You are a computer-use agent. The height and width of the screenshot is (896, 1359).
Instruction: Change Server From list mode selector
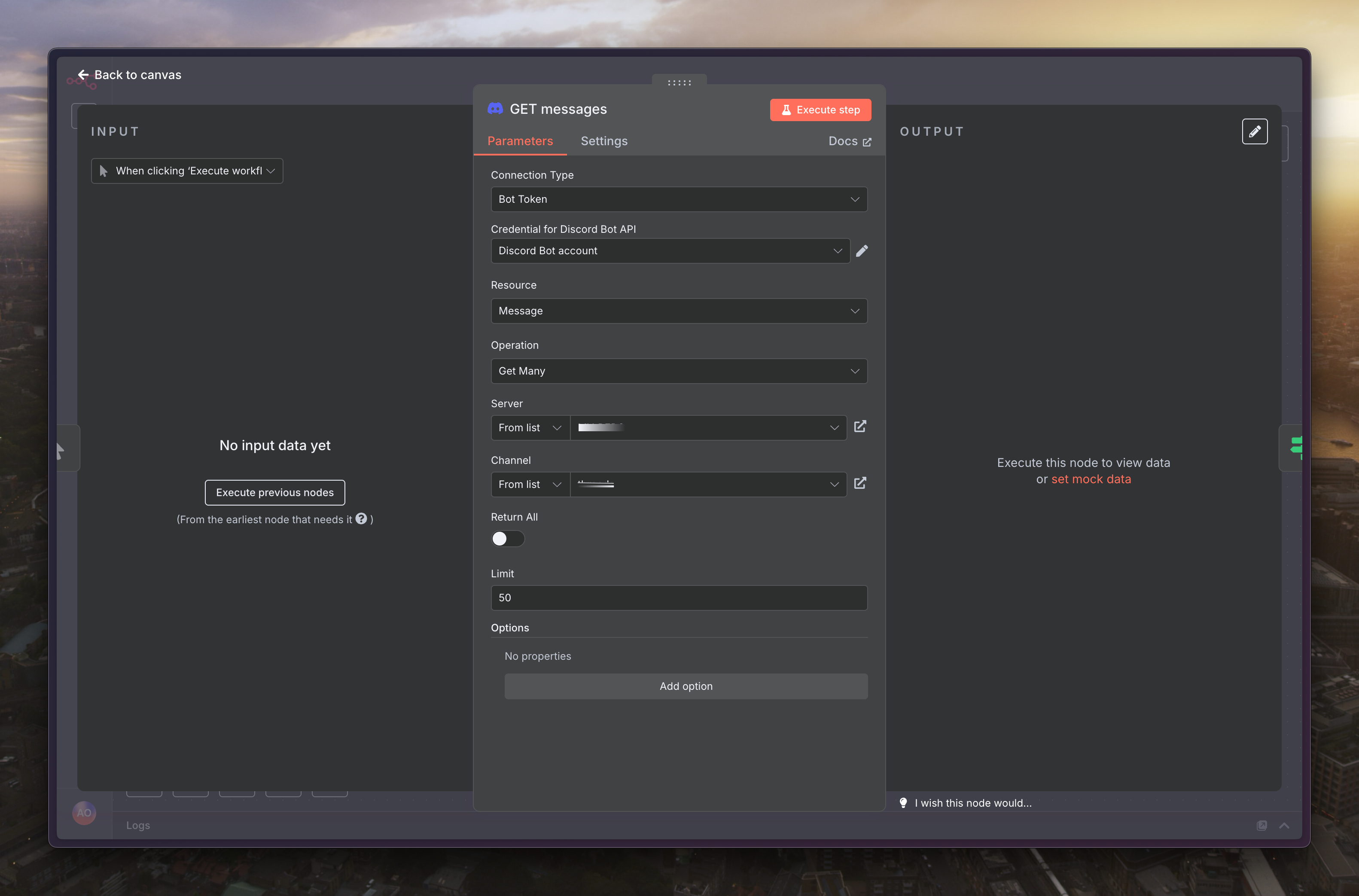click(x=530, y=427)
